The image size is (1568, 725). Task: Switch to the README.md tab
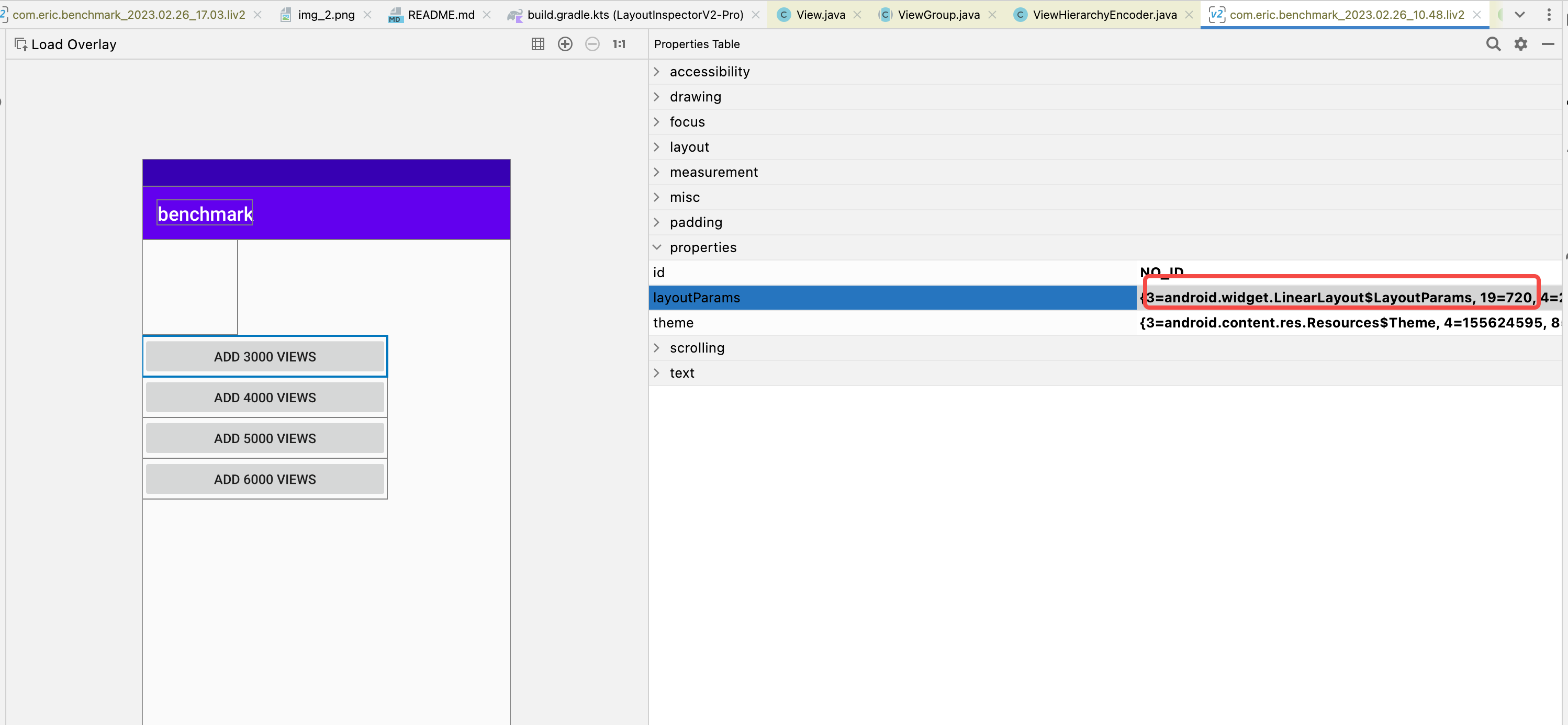[x=440, y=14]
